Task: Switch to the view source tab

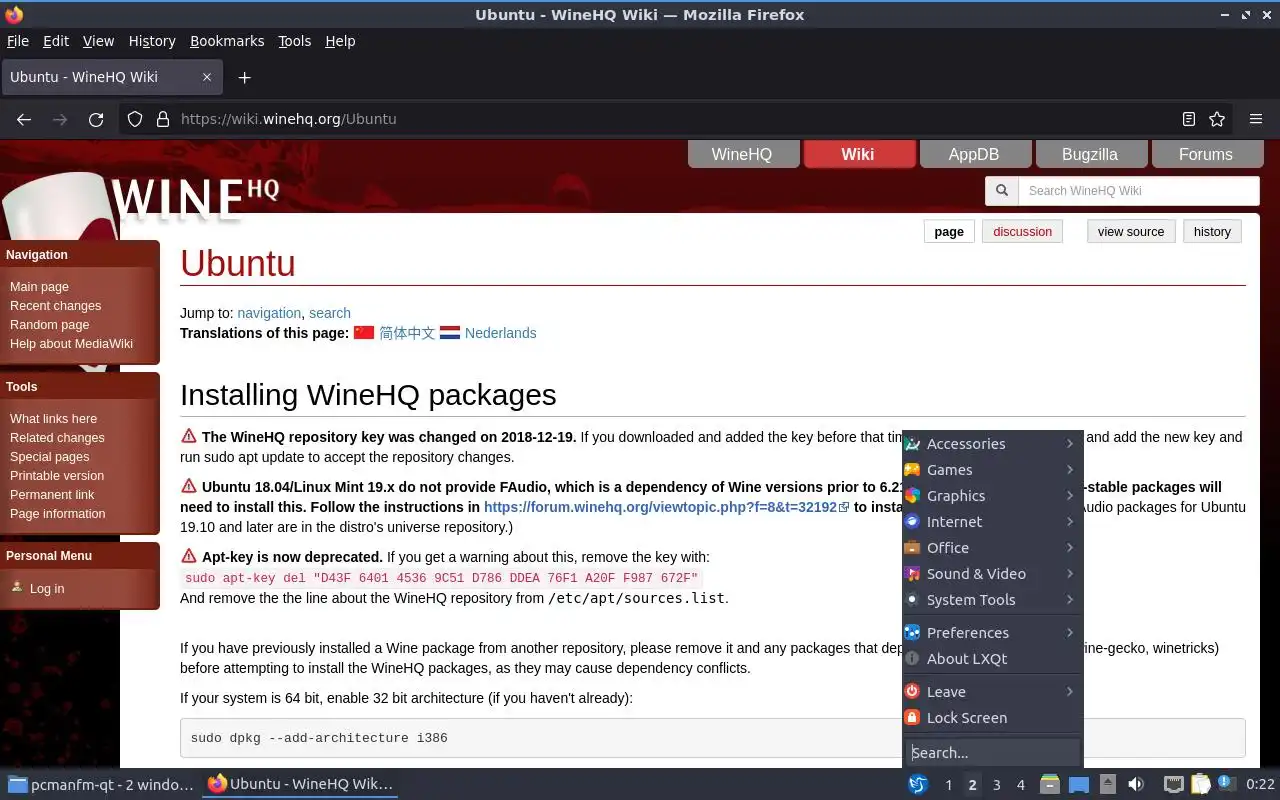Action: pos(1131,232)
